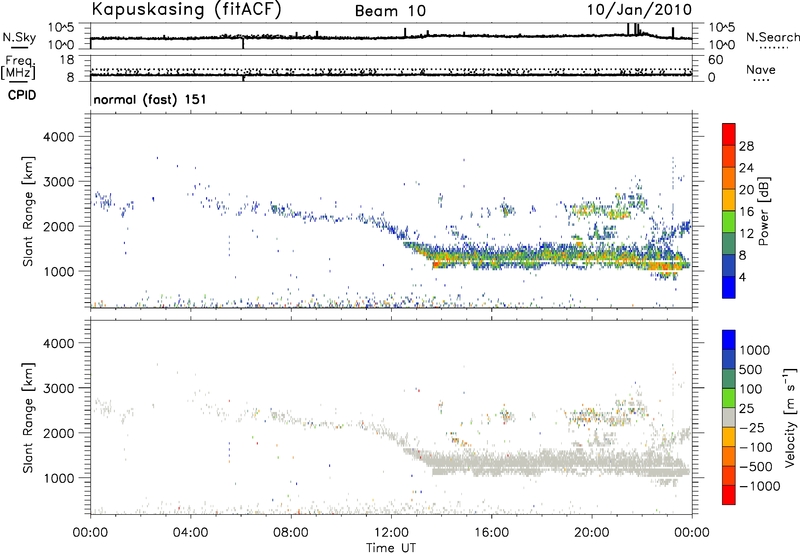Image resolution: width=800 pixels, height=554 pixels.
Task: Click the red bottom segment of Velocity color bar
Action: [729, 495]
